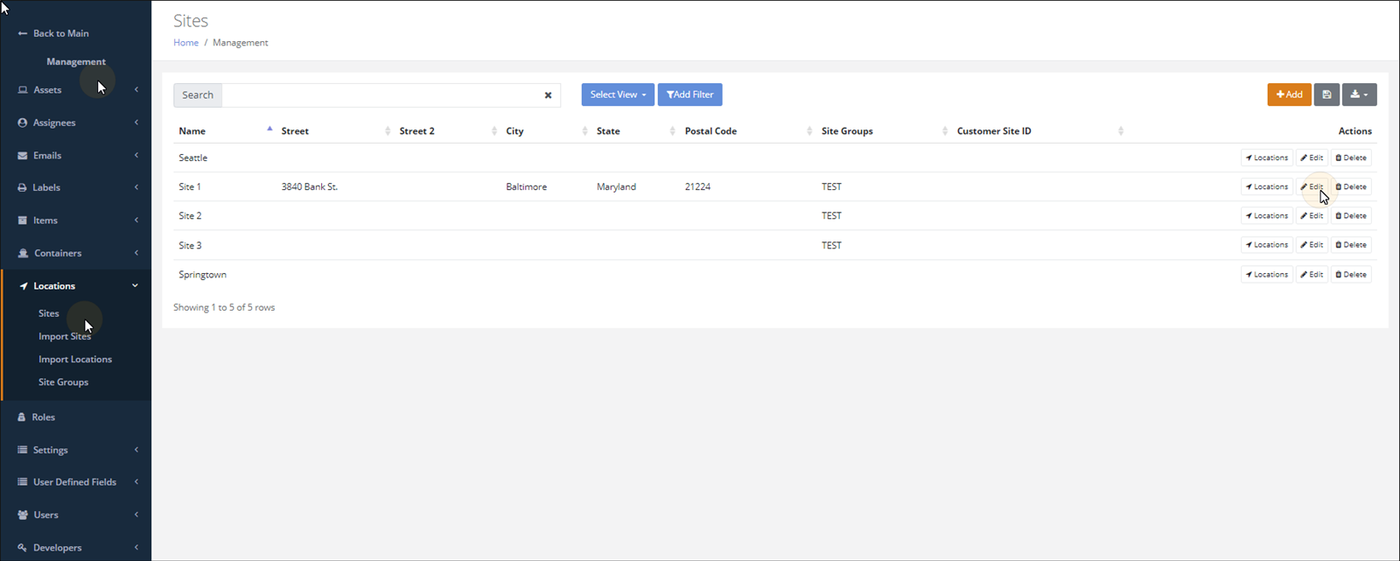Click the back arrow beside Back to Main
The width and height of the screenshot is (1400, 561).
click(23, 33)
